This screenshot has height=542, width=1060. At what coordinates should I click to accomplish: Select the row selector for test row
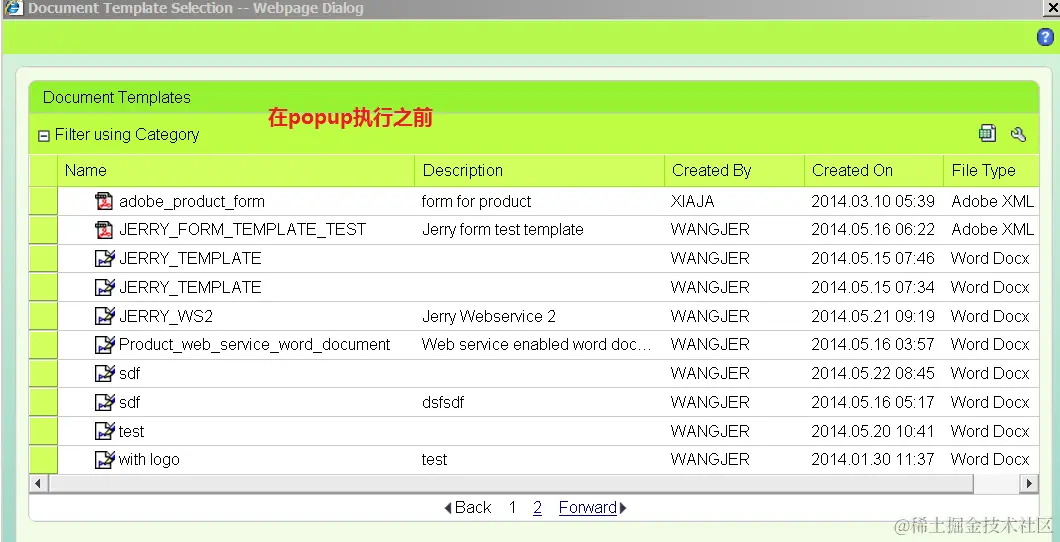43,430
